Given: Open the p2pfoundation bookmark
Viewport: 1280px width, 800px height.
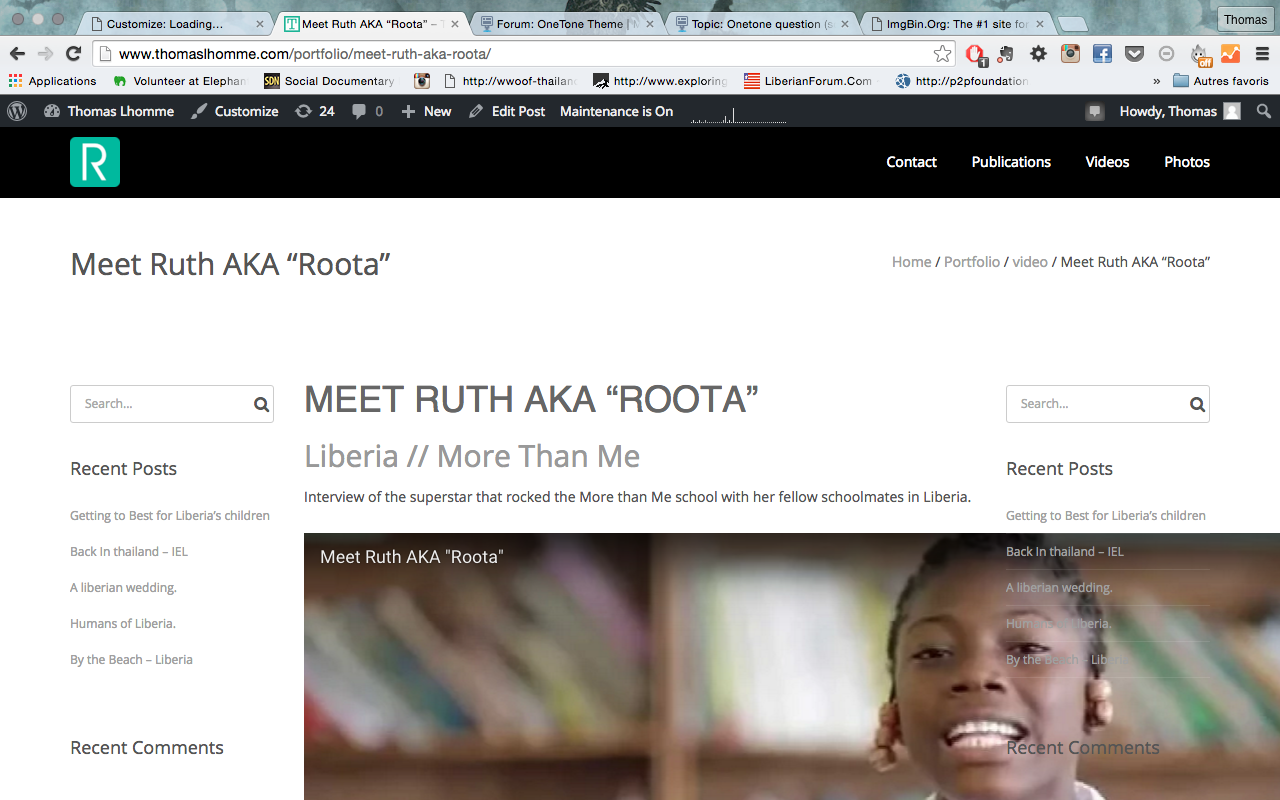Looking at the screenshot, I should (962, 81).
